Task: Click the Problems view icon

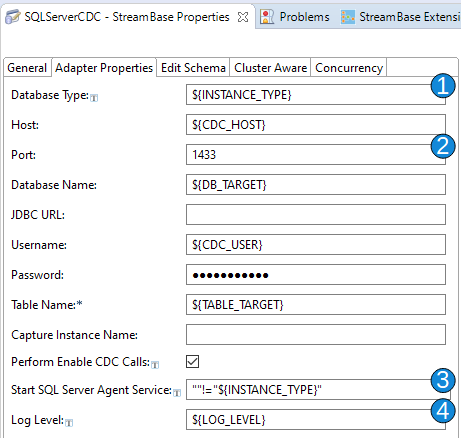Action: tap(267, 17)
